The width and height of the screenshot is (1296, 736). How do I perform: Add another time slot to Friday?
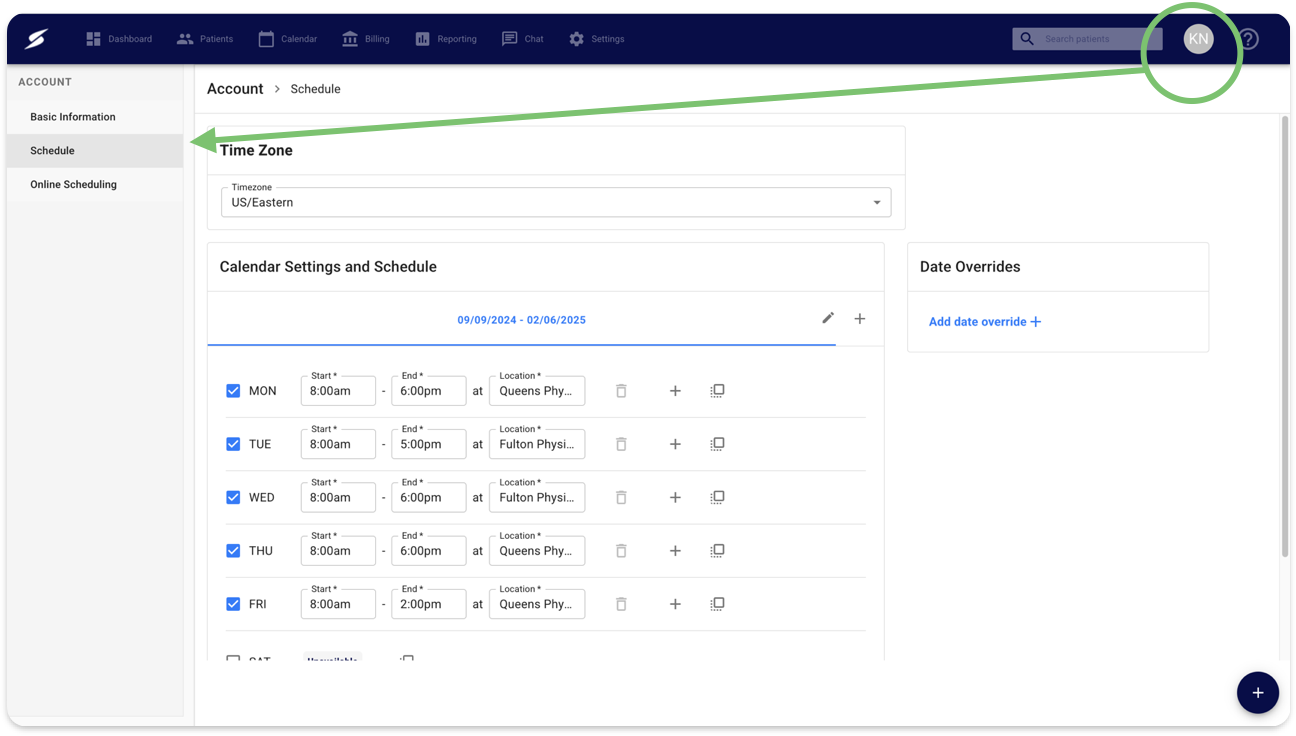(675, 604)
